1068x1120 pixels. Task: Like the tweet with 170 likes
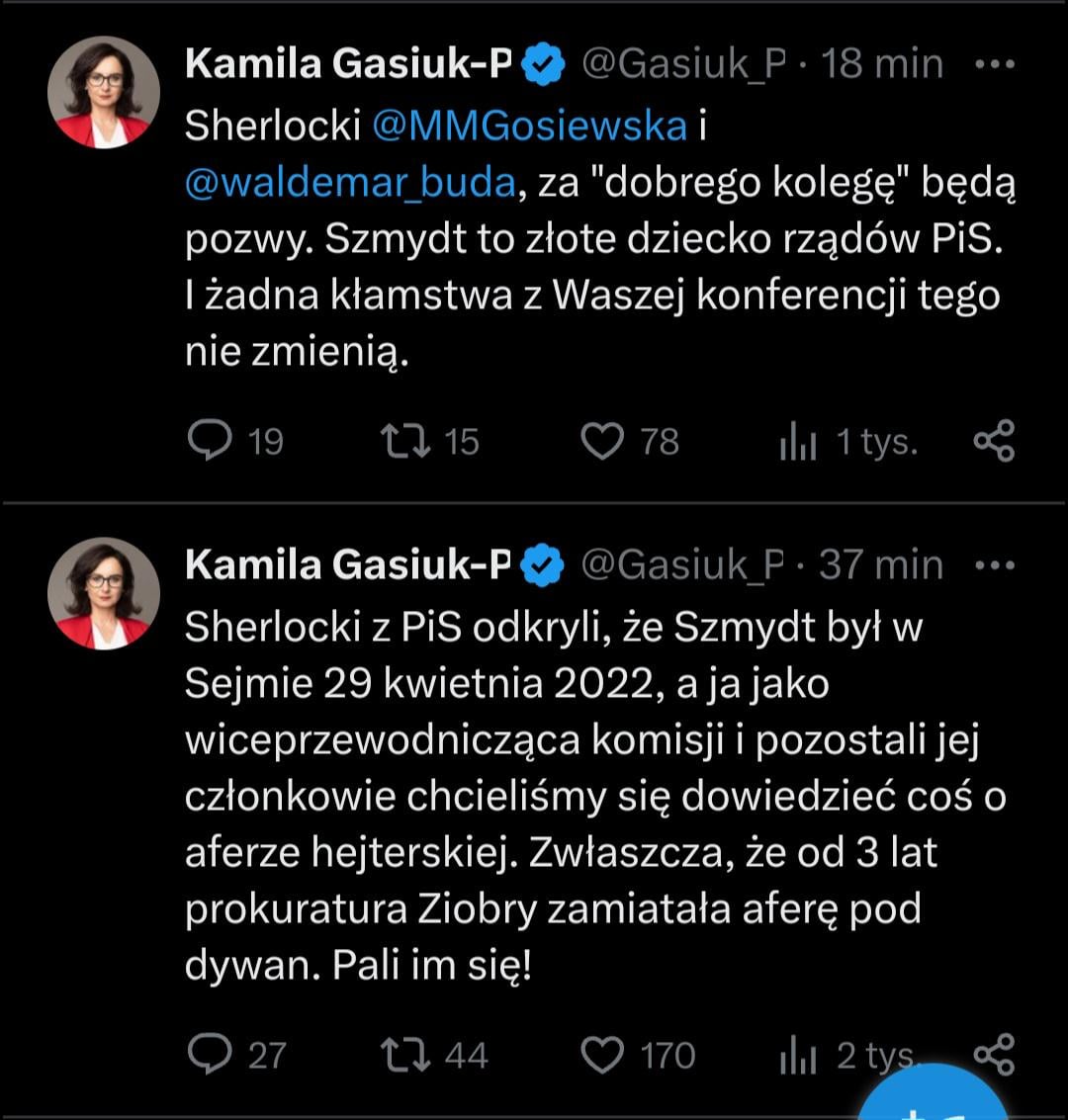602,1055
